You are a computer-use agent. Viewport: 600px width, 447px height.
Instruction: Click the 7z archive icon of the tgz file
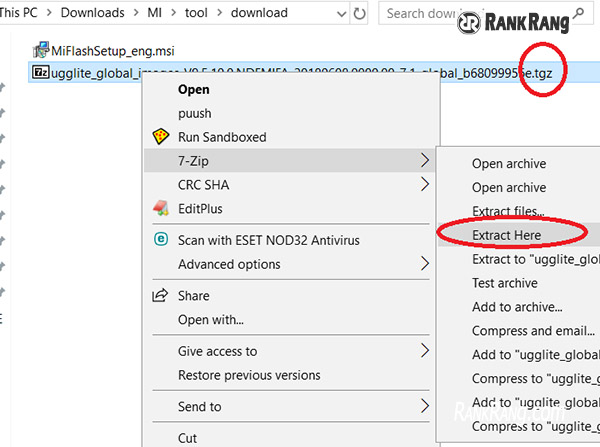pos(41,72)
